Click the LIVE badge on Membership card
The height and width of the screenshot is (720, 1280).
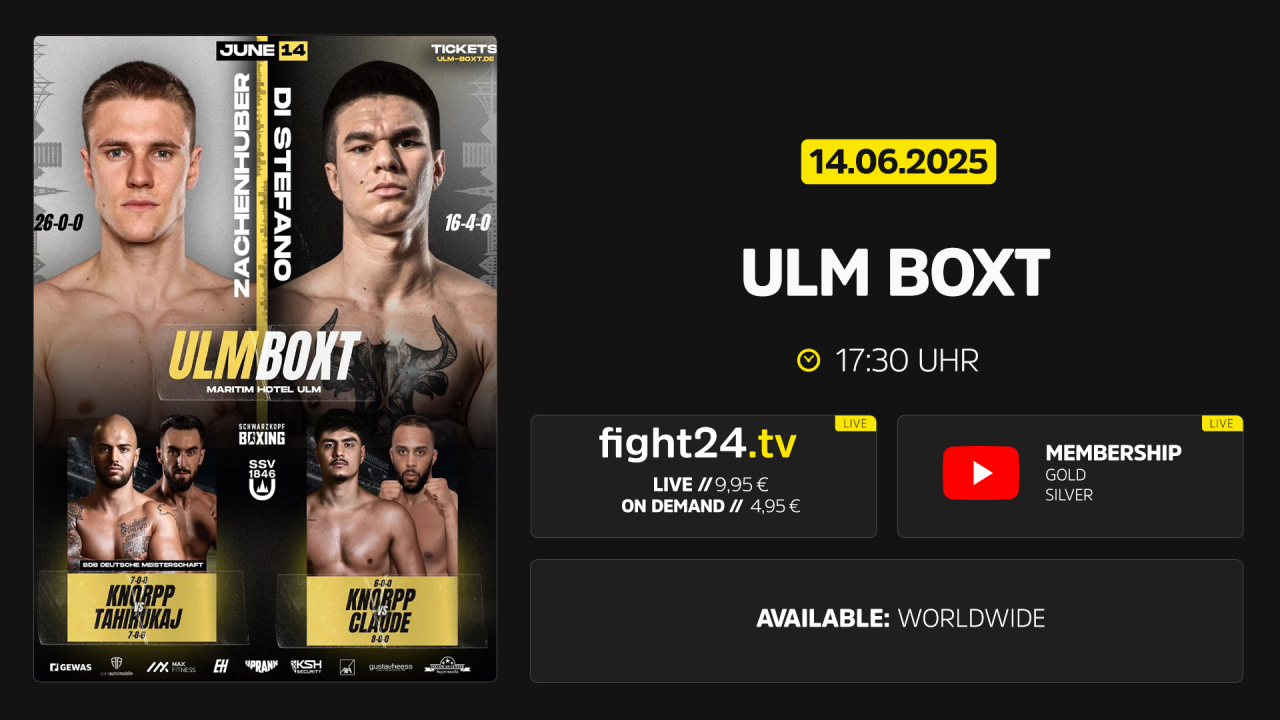pos(1222,424)
